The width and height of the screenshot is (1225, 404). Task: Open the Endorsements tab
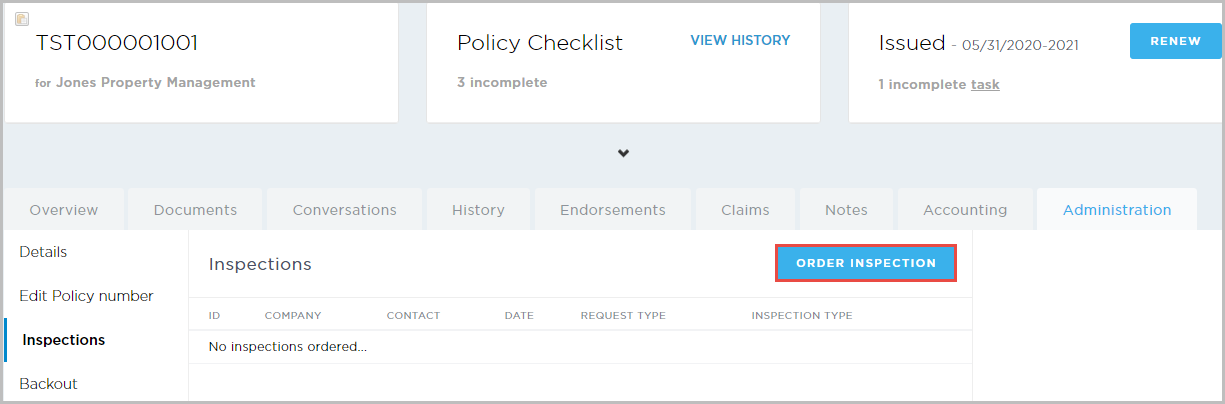click(x=612, y=210)
